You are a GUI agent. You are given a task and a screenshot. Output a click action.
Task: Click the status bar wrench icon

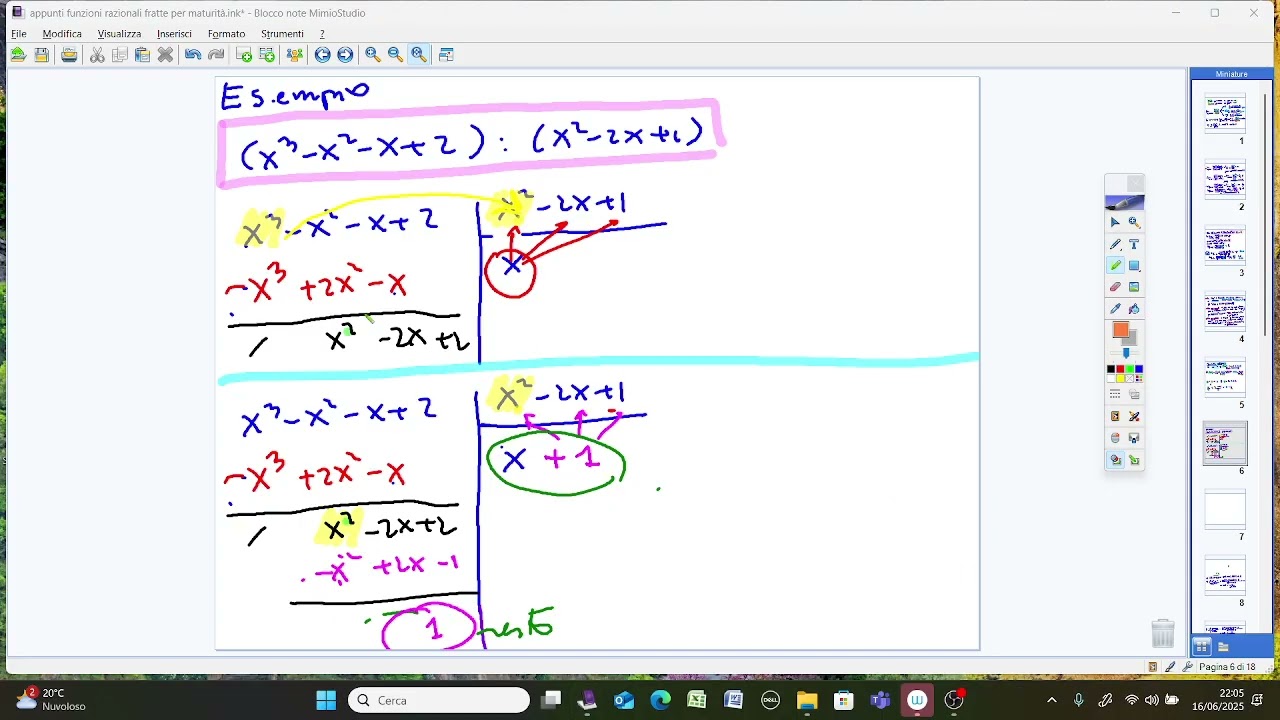1188,667
